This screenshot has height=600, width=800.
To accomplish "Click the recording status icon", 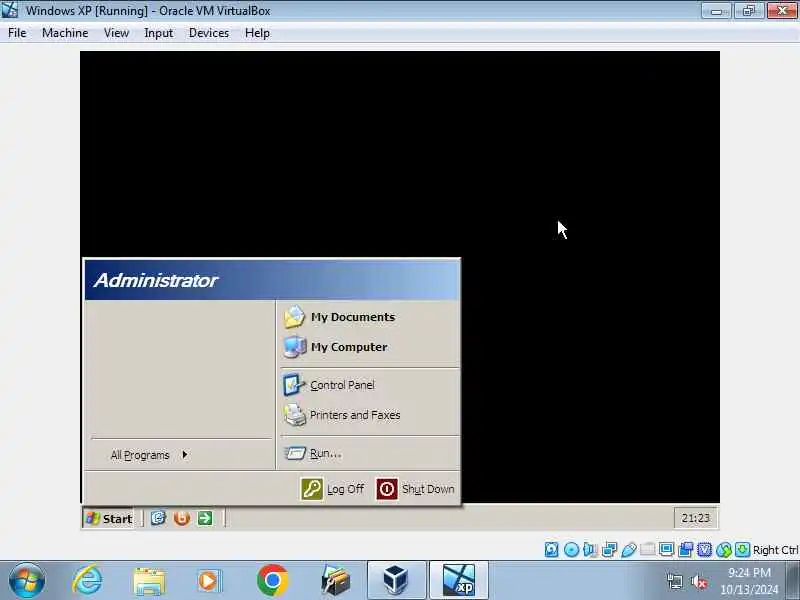I will pos(686,549).
